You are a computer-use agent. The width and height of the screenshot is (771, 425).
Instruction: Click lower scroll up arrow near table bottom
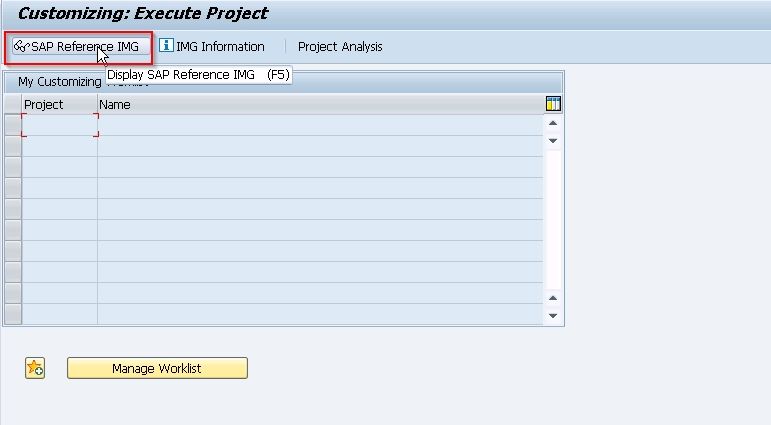tap(553, 298)
